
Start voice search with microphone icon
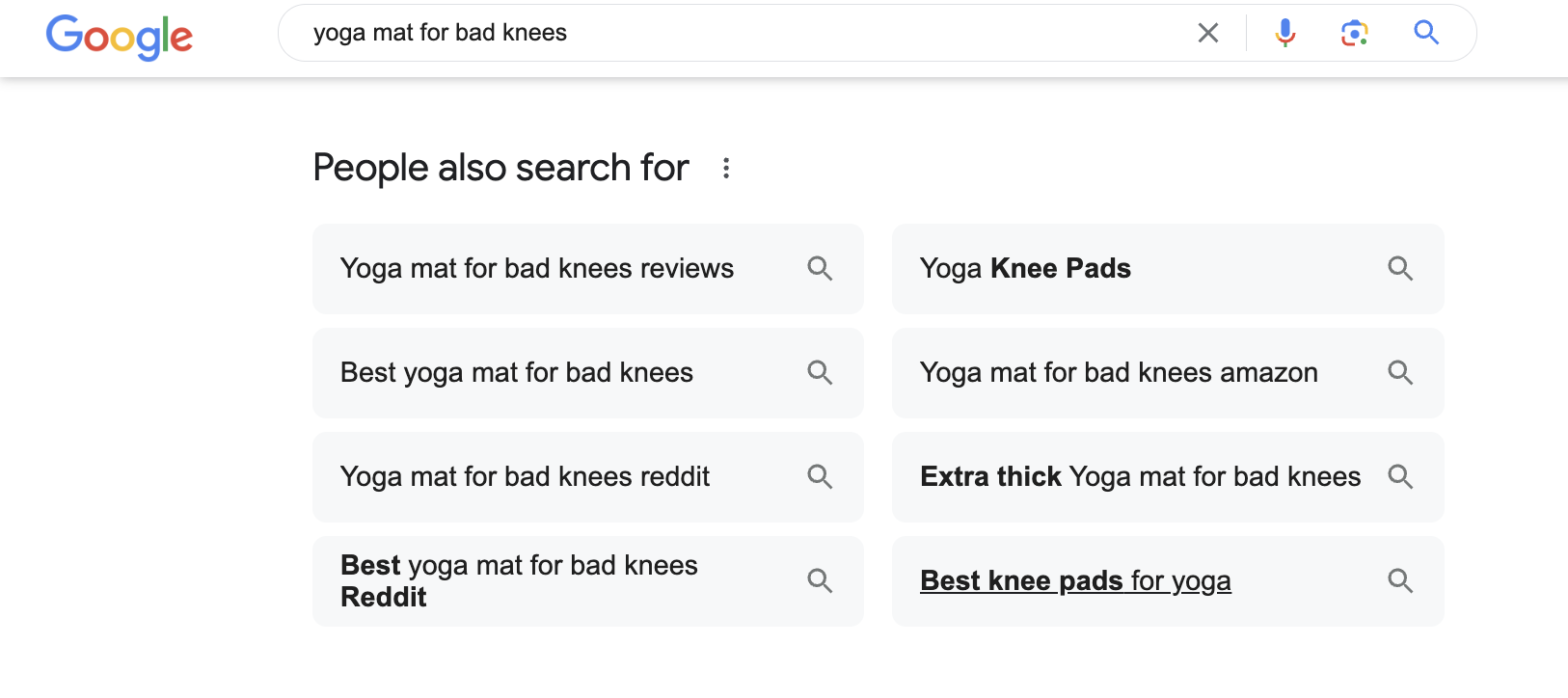(x=1285, y=33)
